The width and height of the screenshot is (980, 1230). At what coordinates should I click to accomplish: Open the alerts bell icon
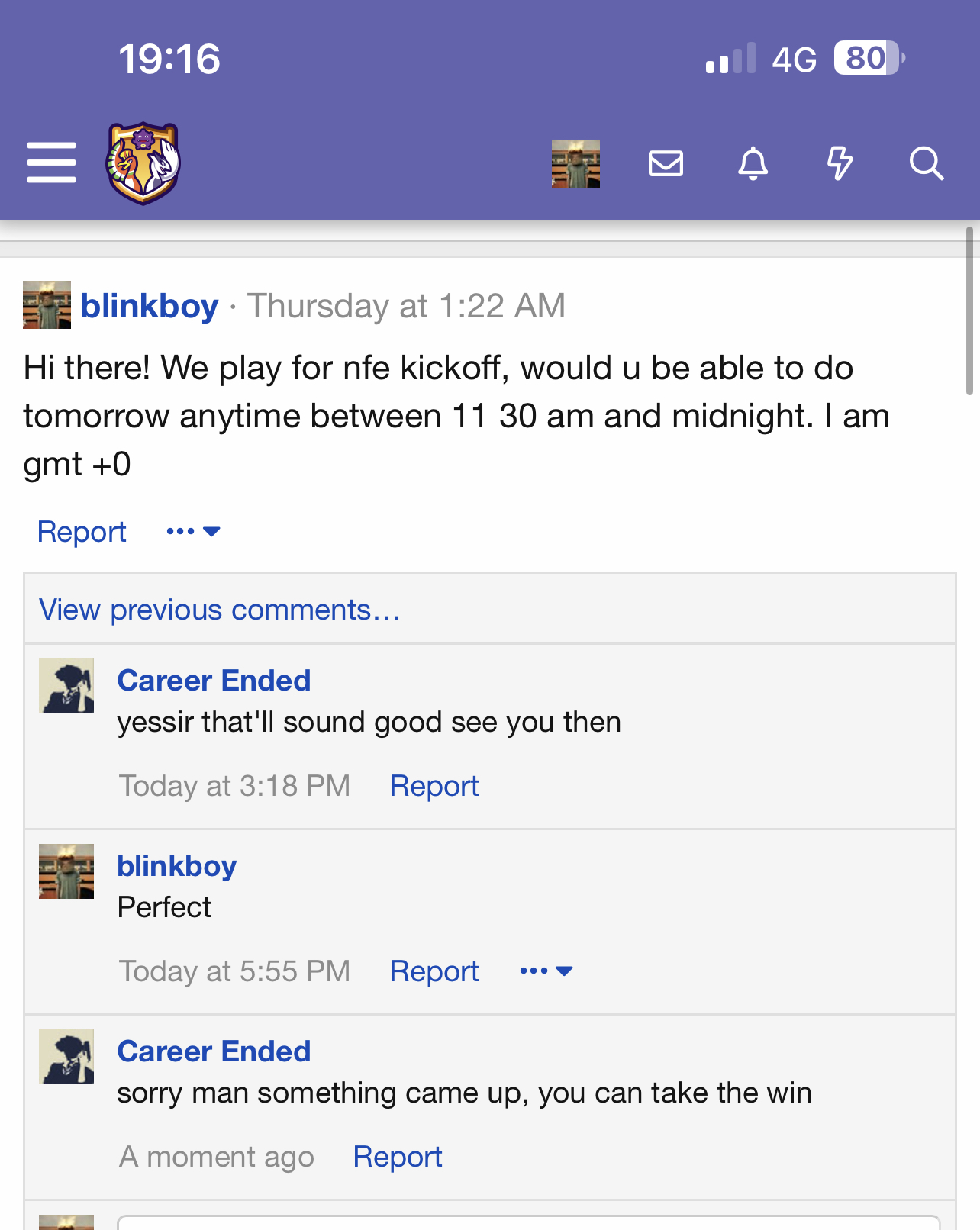click(753, 163)
